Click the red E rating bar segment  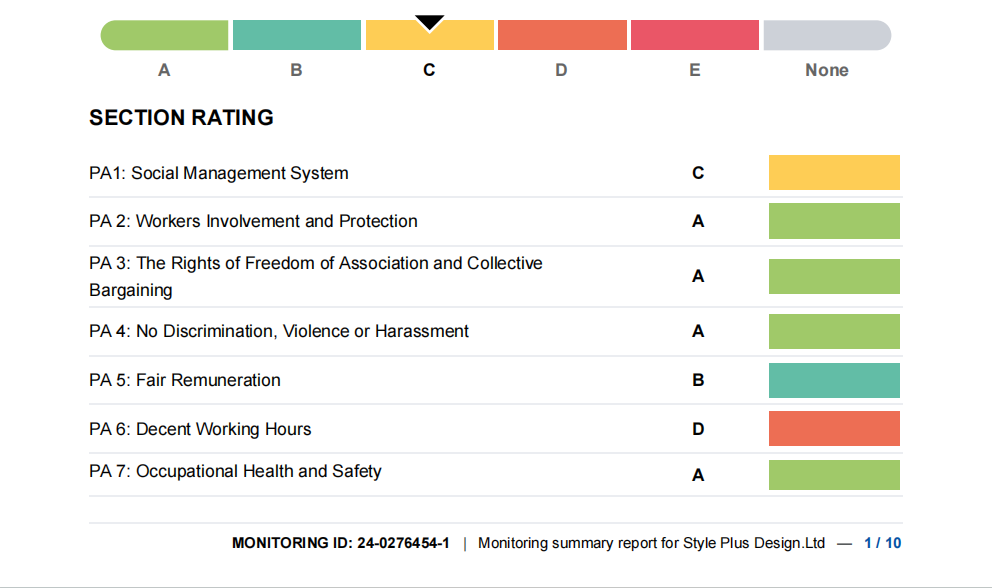pyautogui.click(x=694, y=36)
